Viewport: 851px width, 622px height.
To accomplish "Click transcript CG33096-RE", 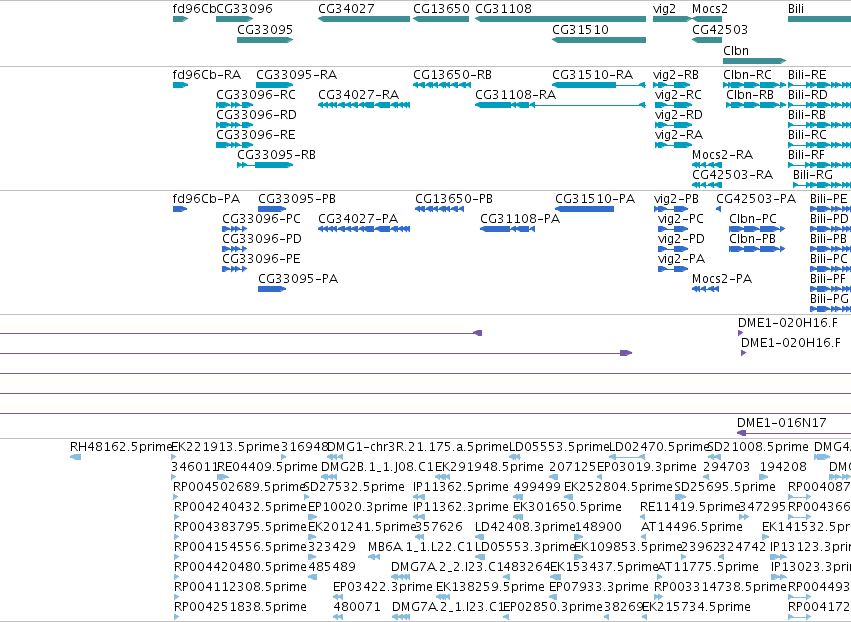I will [234, 145].
